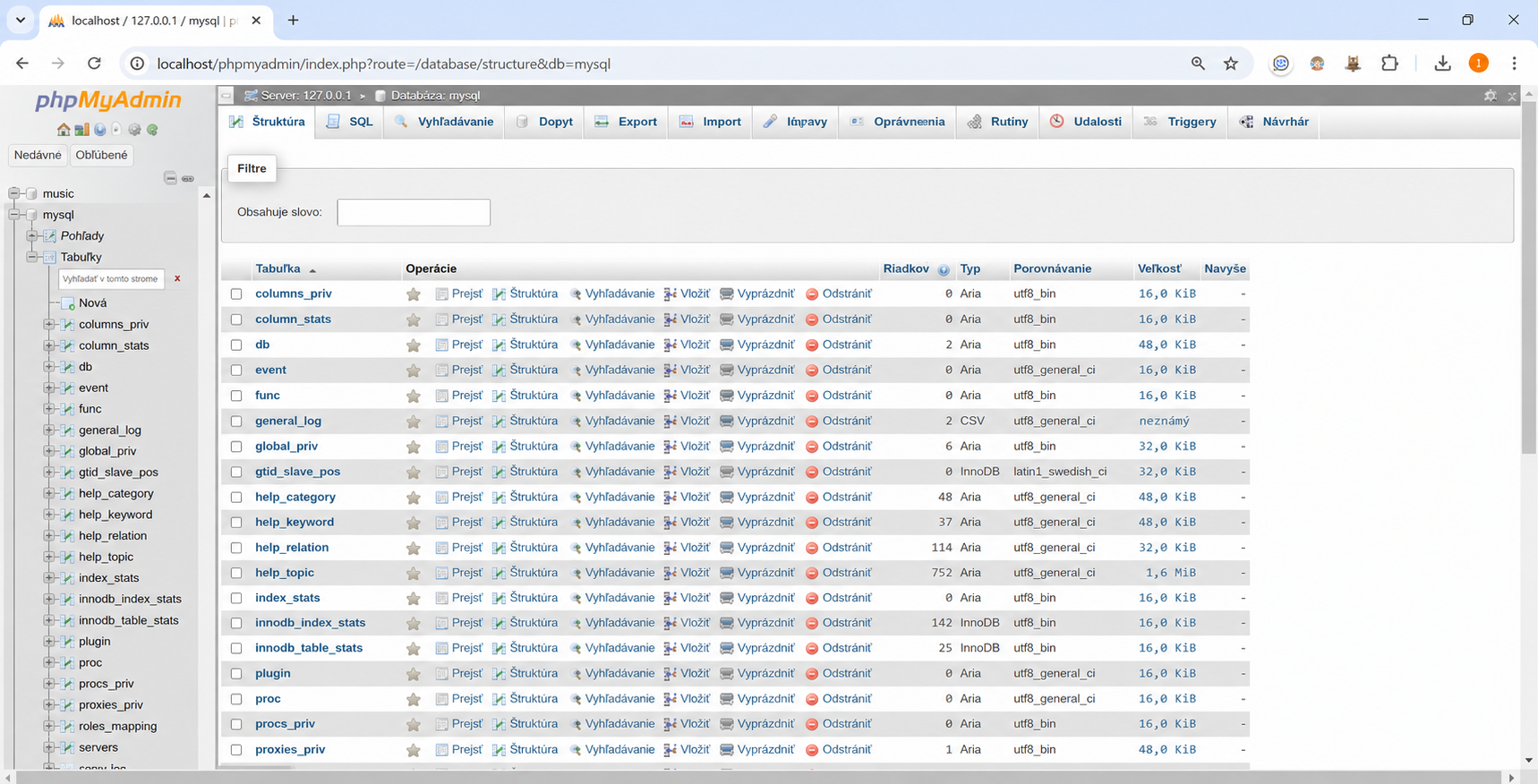Expand the Pohľady tree node
Image resolution: width=1538 pixels, height=784 pixels.
click(31, 236)
